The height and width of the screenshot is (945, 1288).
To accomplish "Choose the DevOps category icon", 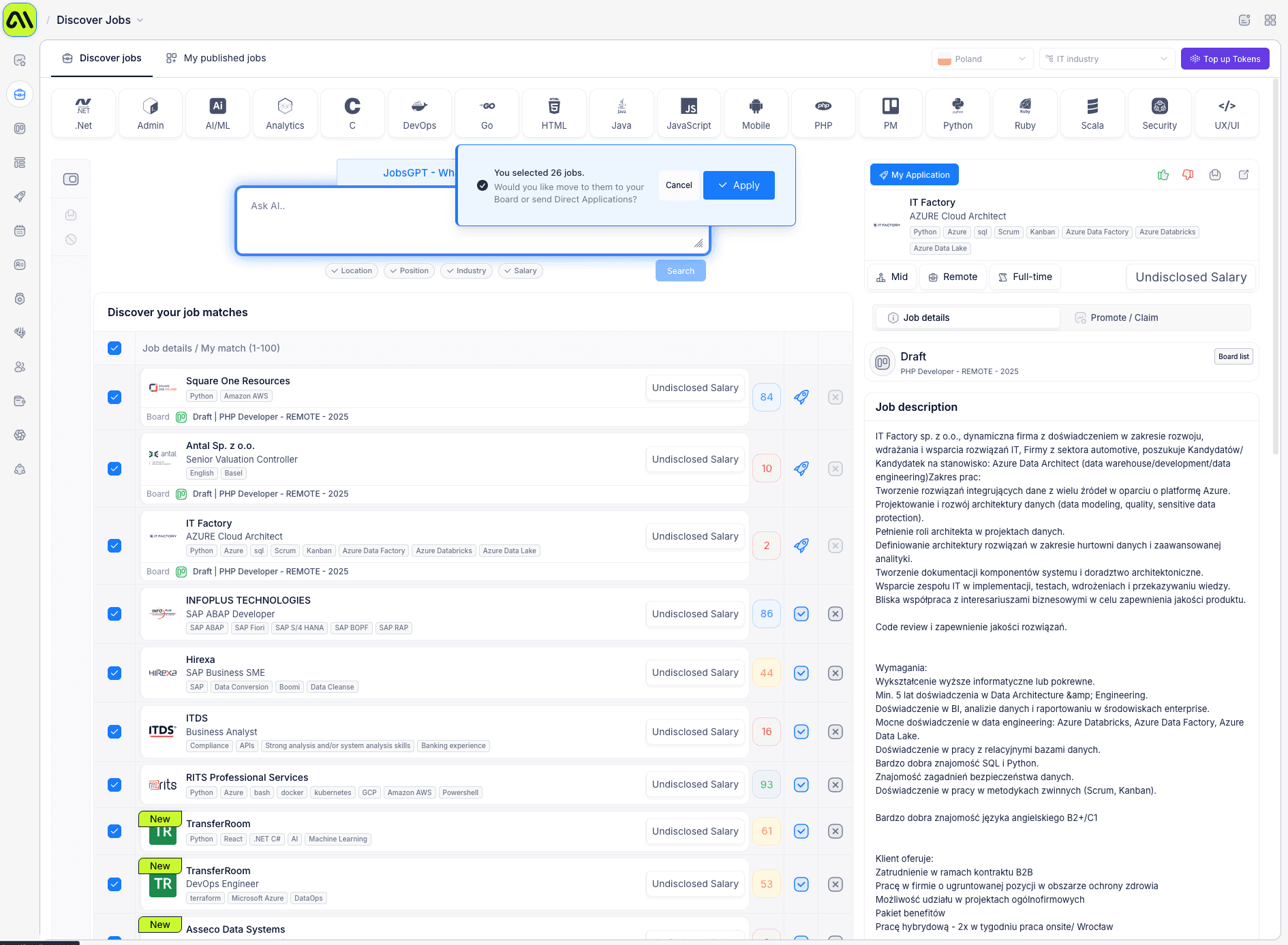I will point(419,114).
